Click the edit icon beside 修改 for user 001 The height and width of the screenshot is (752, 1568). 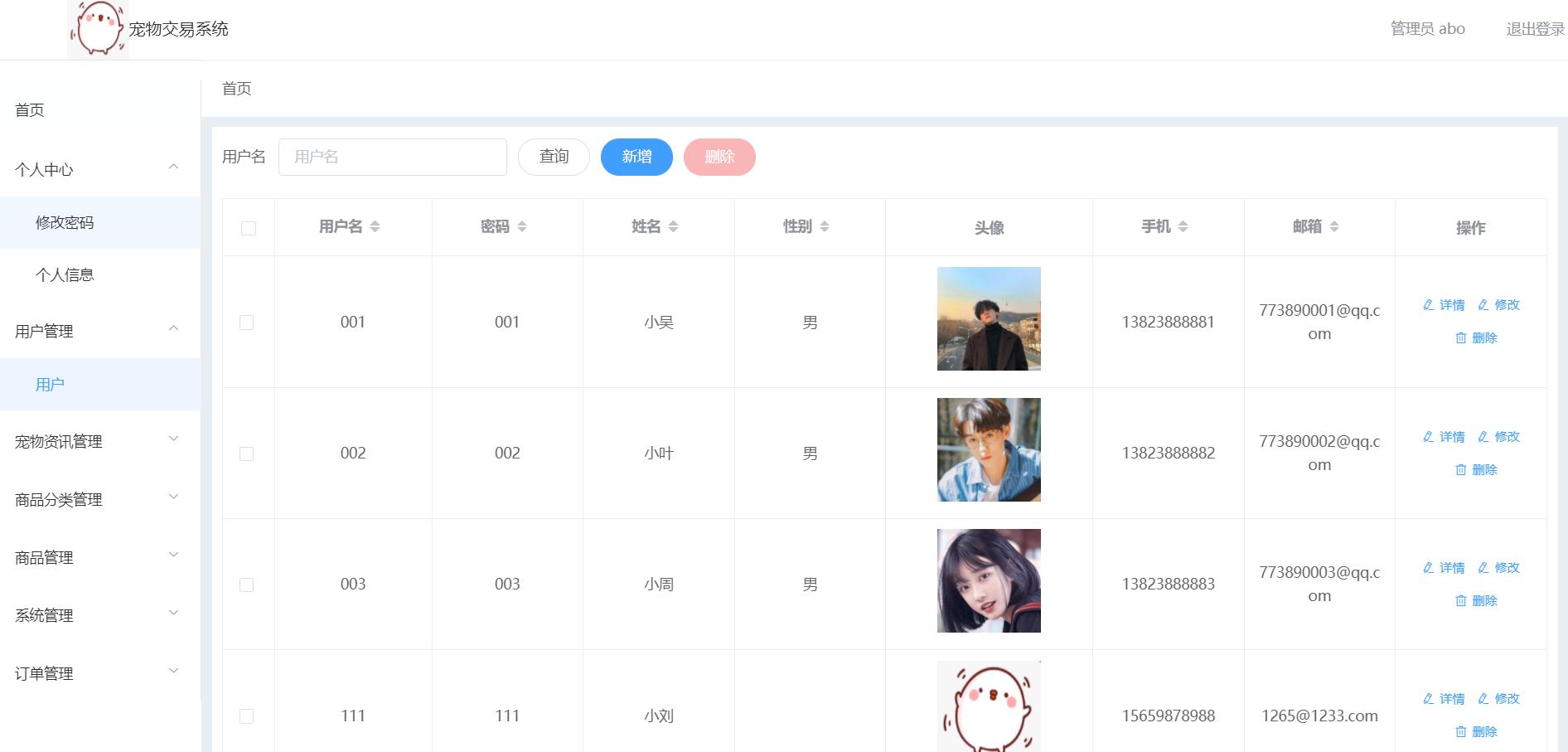point(1483,305)
